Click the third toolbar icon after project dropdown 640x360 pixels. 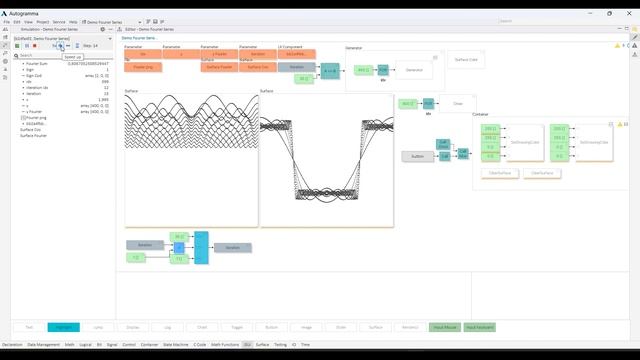pos(162,22)
